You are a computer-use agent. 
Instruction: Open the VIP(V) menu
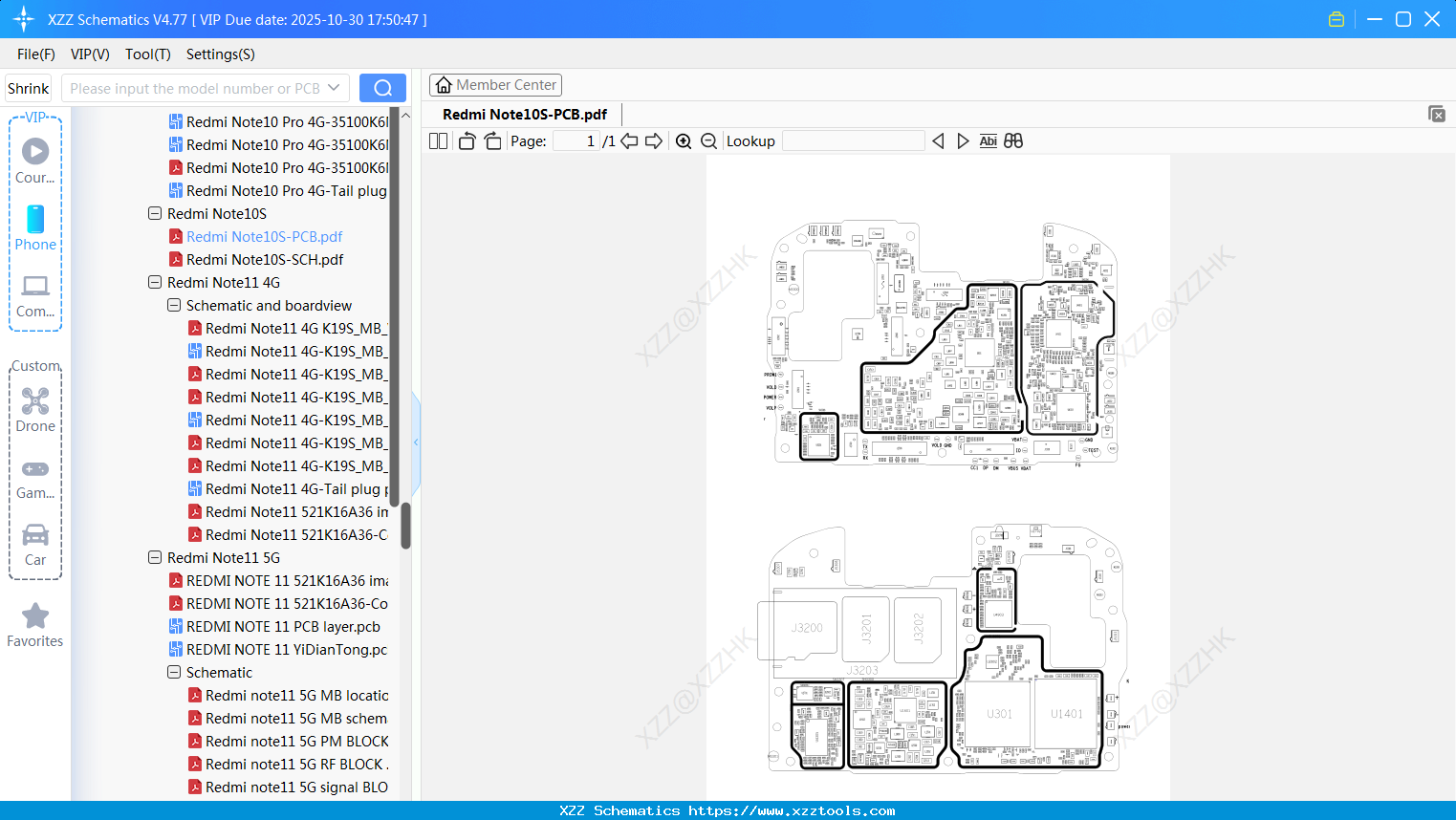coord(90,54)
